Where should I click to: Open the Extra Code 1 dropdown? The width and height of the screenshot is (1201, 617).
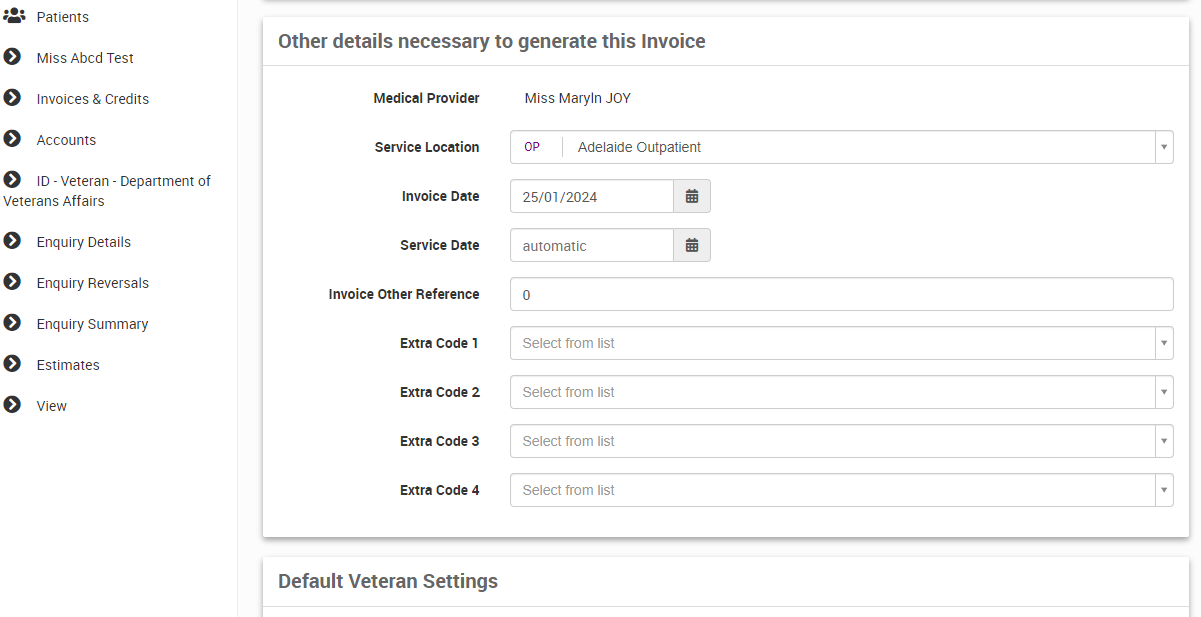click(1163, 343)
